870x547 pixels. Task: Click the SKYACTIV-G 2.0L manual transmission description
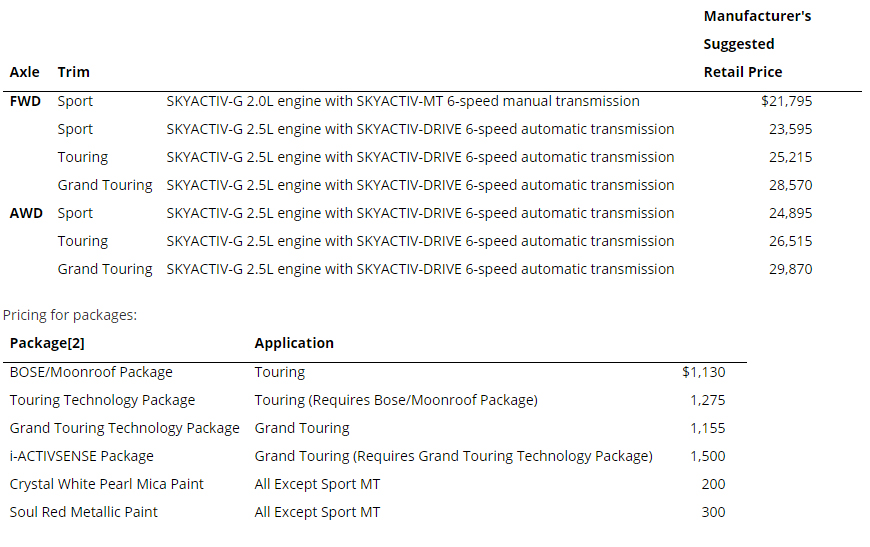point(403,101)
